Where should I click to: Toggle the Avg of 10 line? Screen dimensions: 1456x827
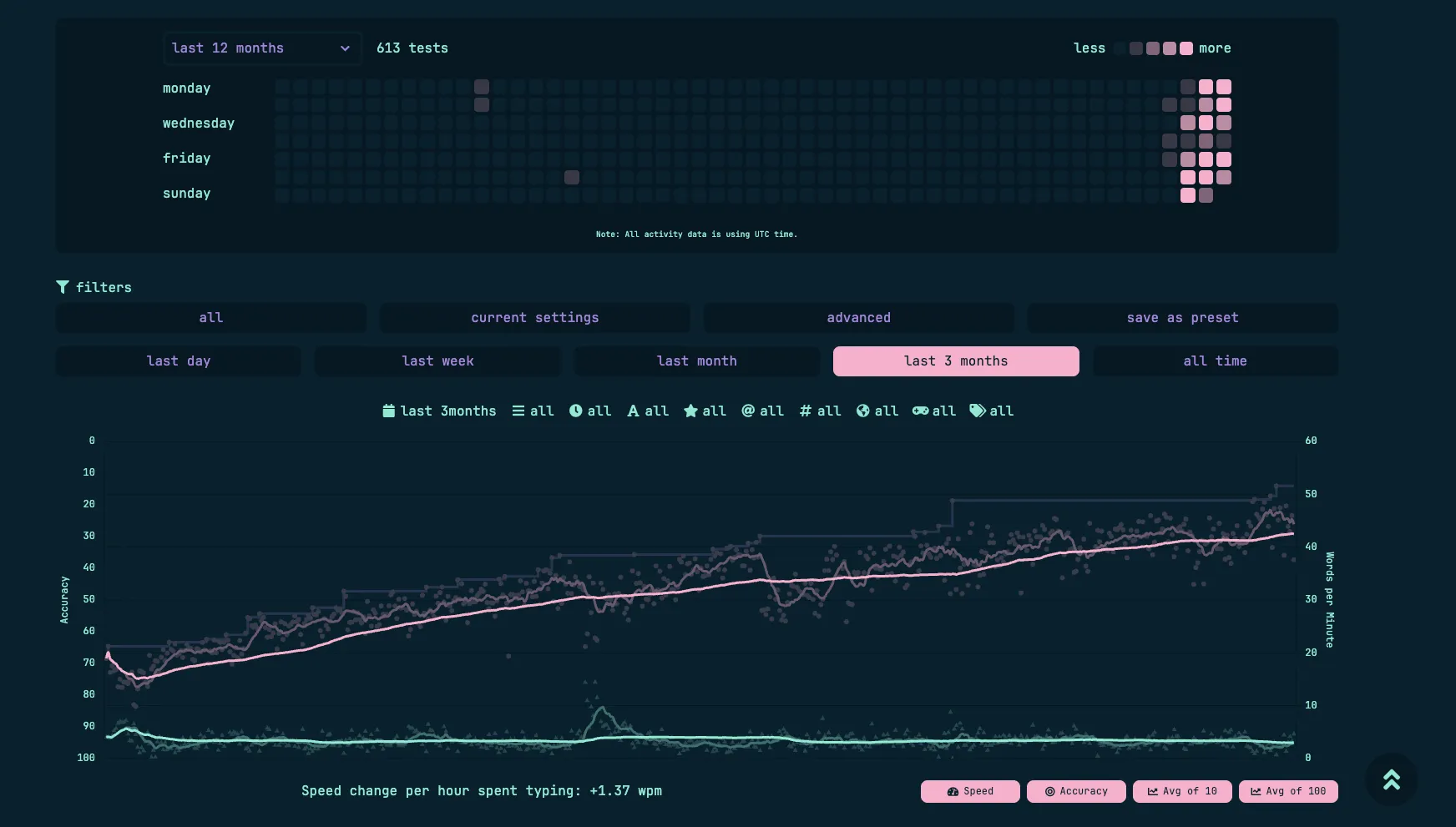[x=1181, y=791]
